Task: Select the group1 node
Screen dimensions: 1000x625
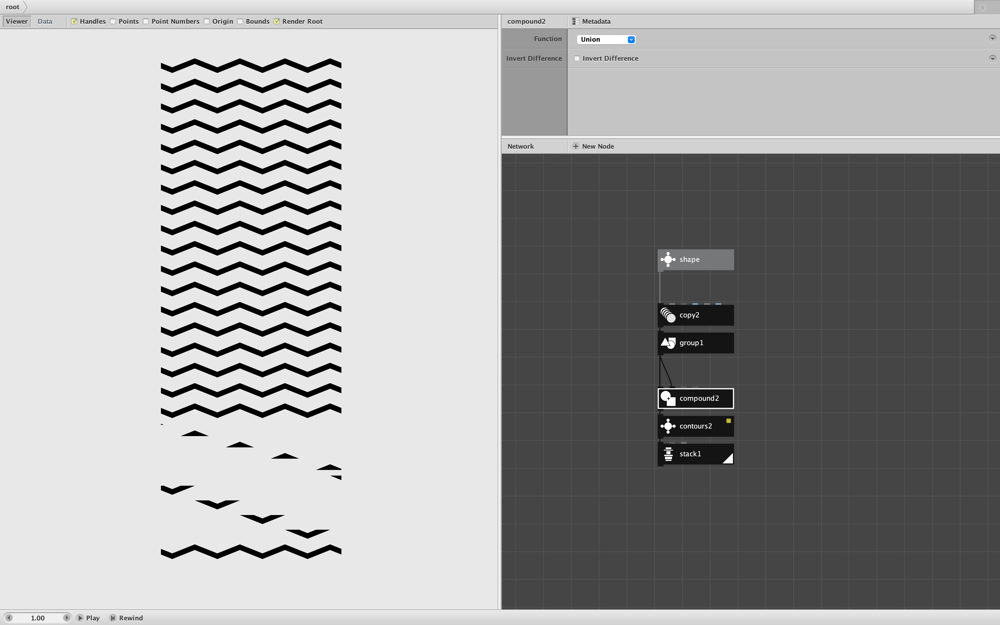Action: [695, 343]
